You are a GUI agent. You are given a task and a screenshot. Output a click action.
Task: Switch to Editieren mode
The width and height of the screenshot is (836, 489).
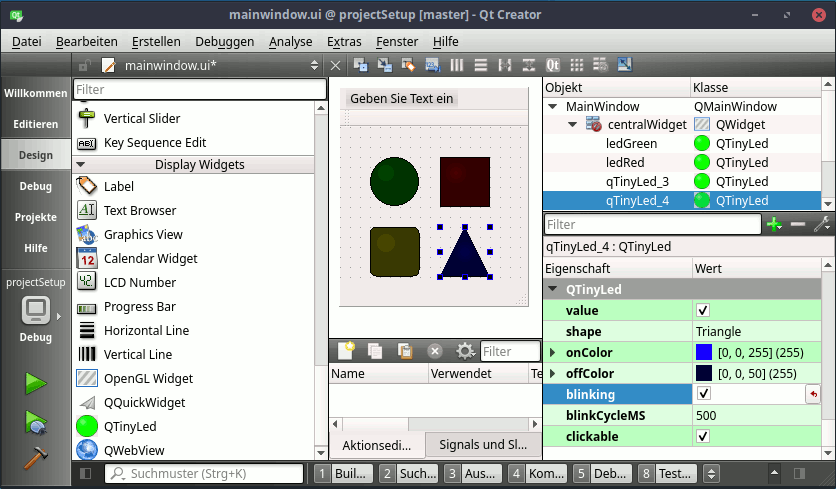36,124
